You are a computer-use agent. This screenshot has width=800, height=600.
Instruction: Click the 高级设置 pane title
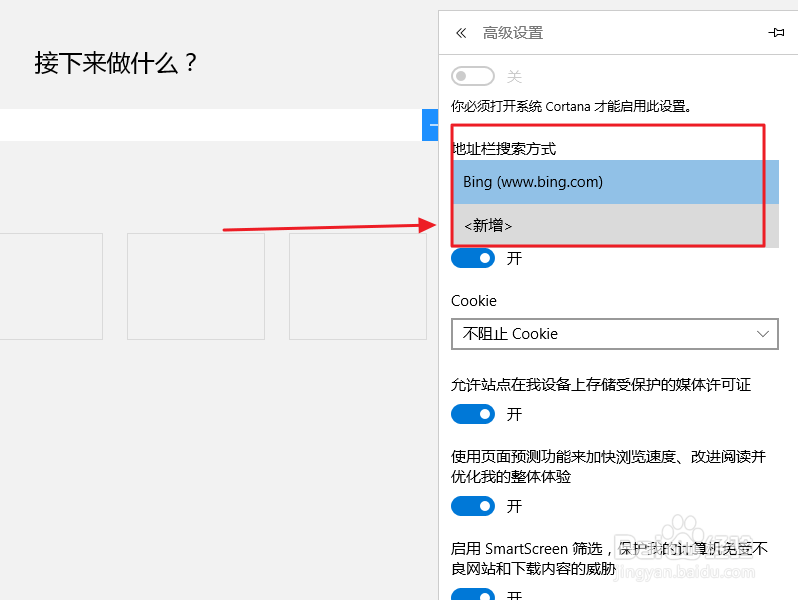[513, 33]
